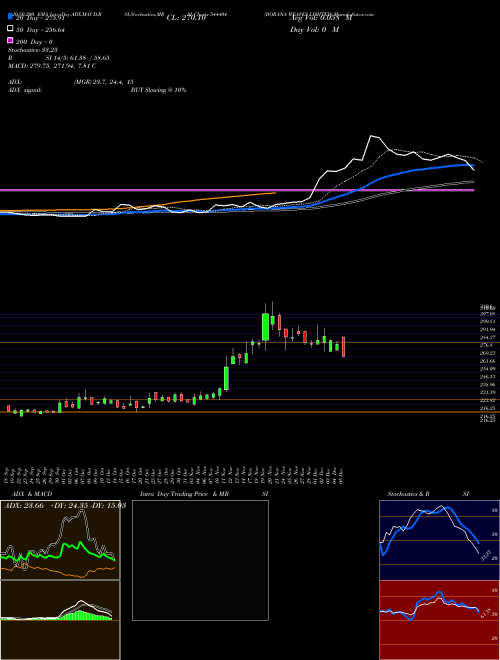Click the red RSI panel chart

[x=439, y=620]
